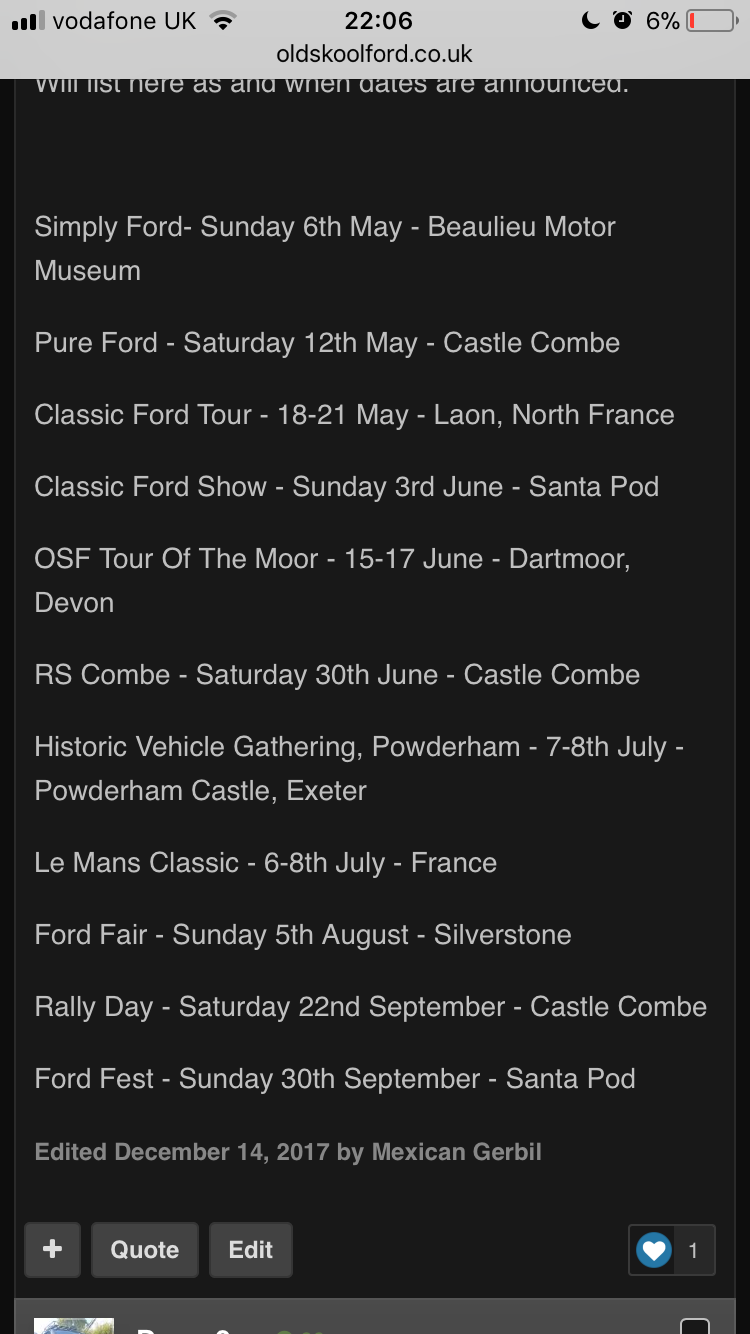Tap the plus multiquote button
750x1334 pixels.
pos(53,1249)
